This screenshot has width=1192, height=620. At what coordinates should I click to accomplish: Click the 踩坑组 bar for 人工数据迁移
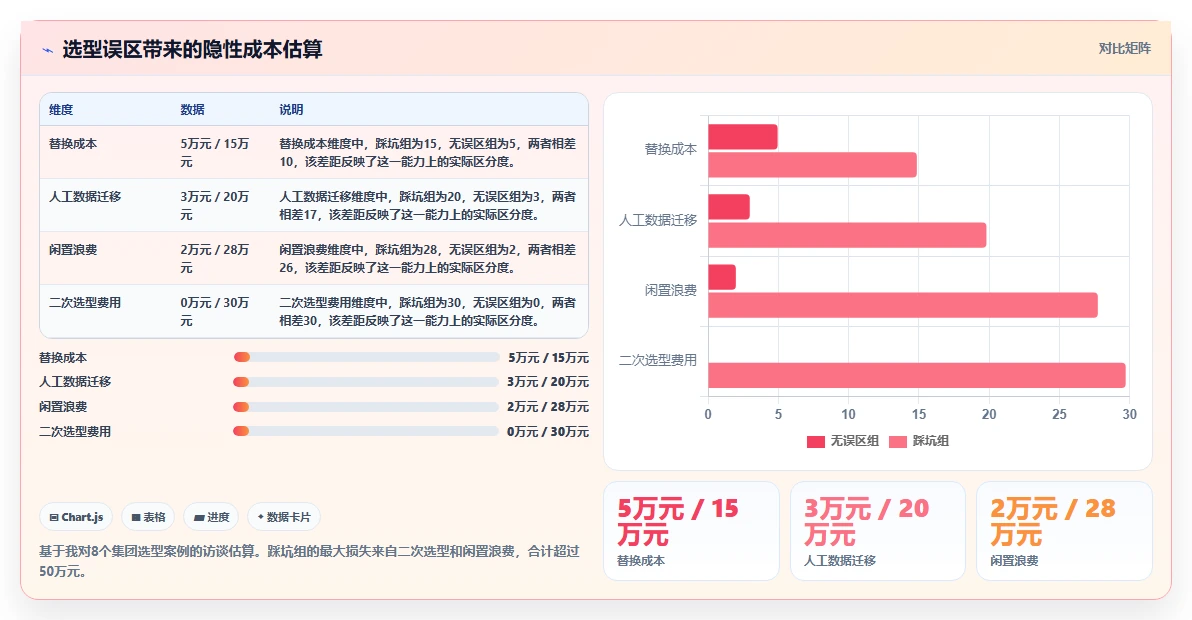tap(847, 235)
